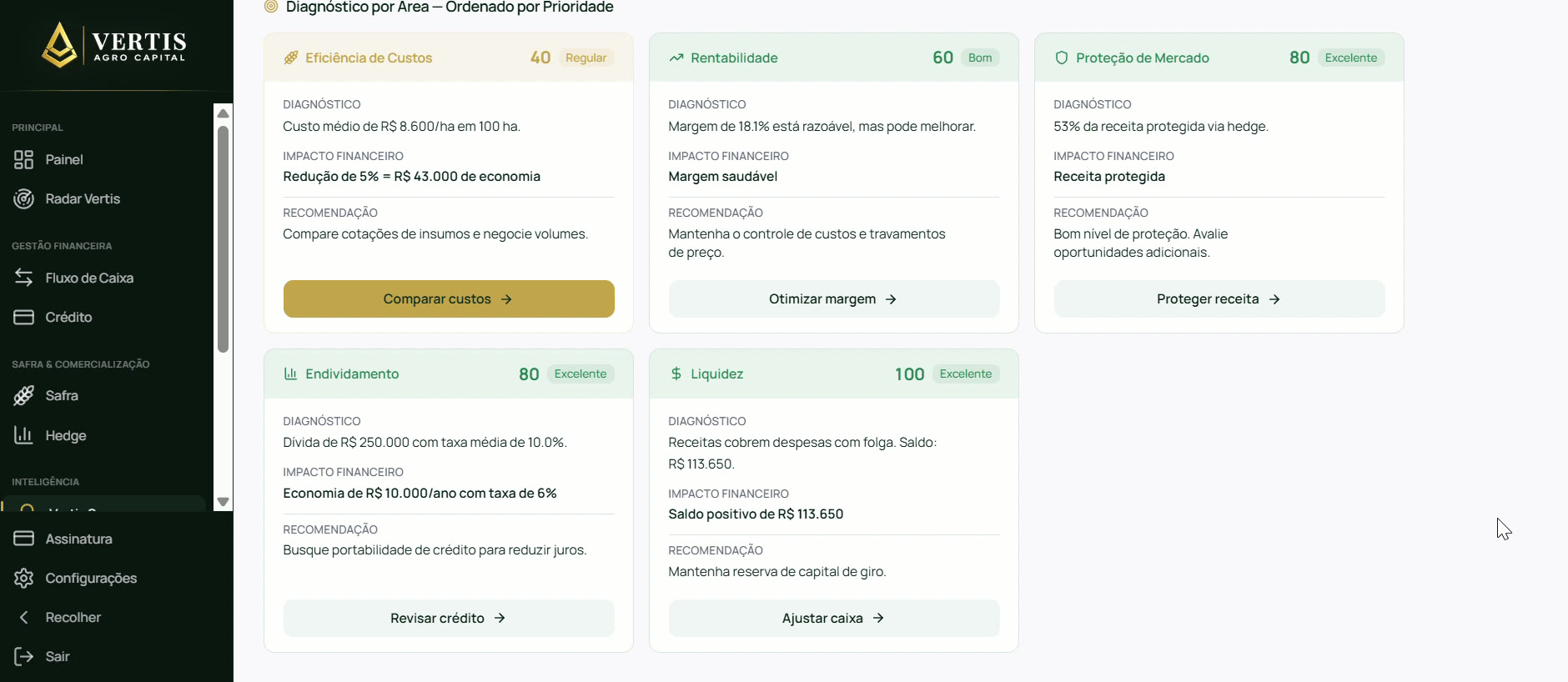Click the Otimizar margem button

[x=834, y=298]
